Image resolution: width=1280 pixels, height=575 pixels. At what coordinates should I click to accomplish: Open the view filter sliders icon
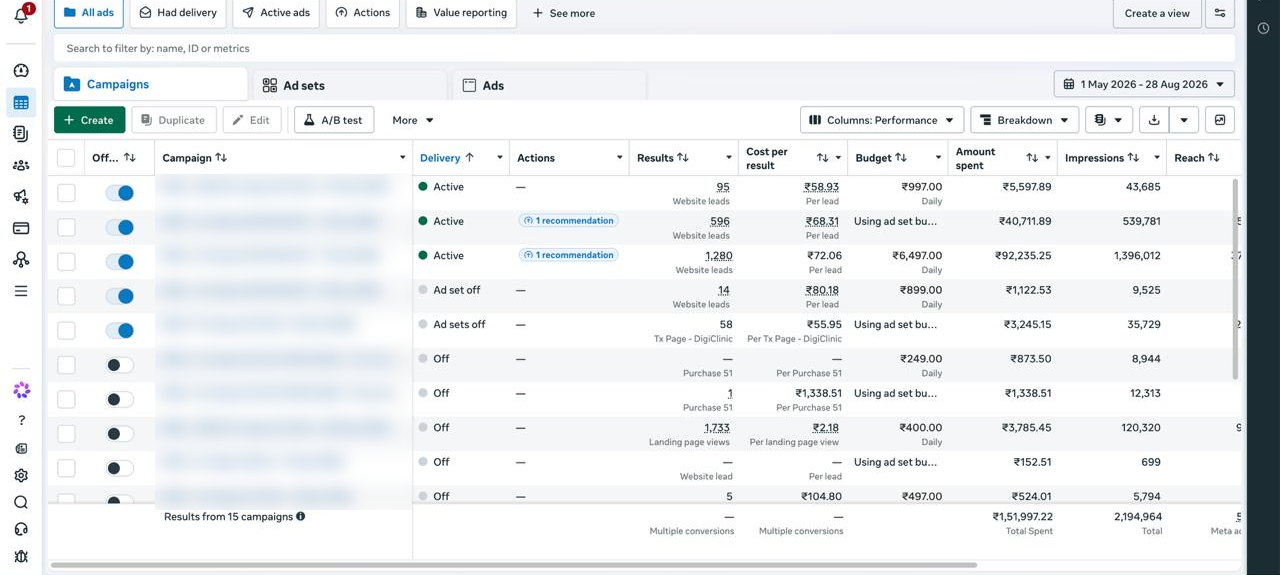coord(1220,13)
